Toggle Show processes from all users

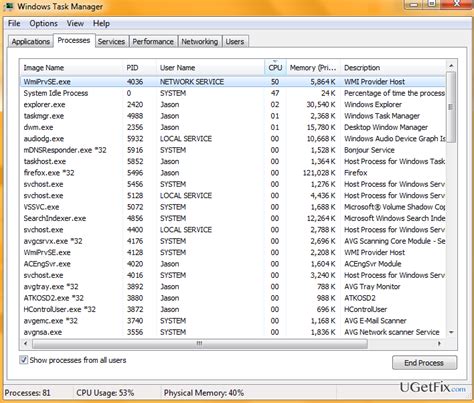coord(24,360)
